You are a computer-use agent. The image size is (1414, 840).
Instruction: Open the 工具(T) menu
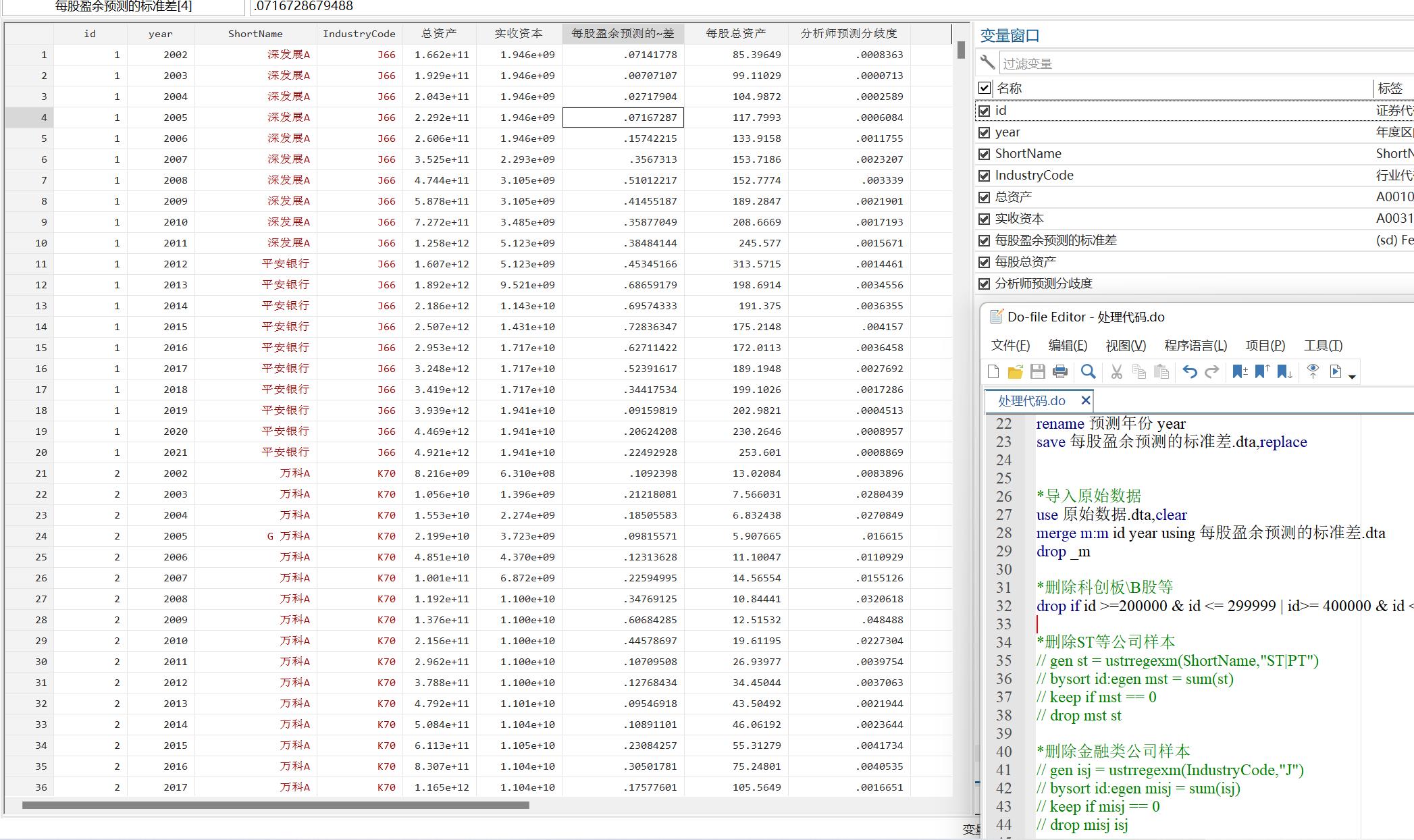pos(1323,346)
